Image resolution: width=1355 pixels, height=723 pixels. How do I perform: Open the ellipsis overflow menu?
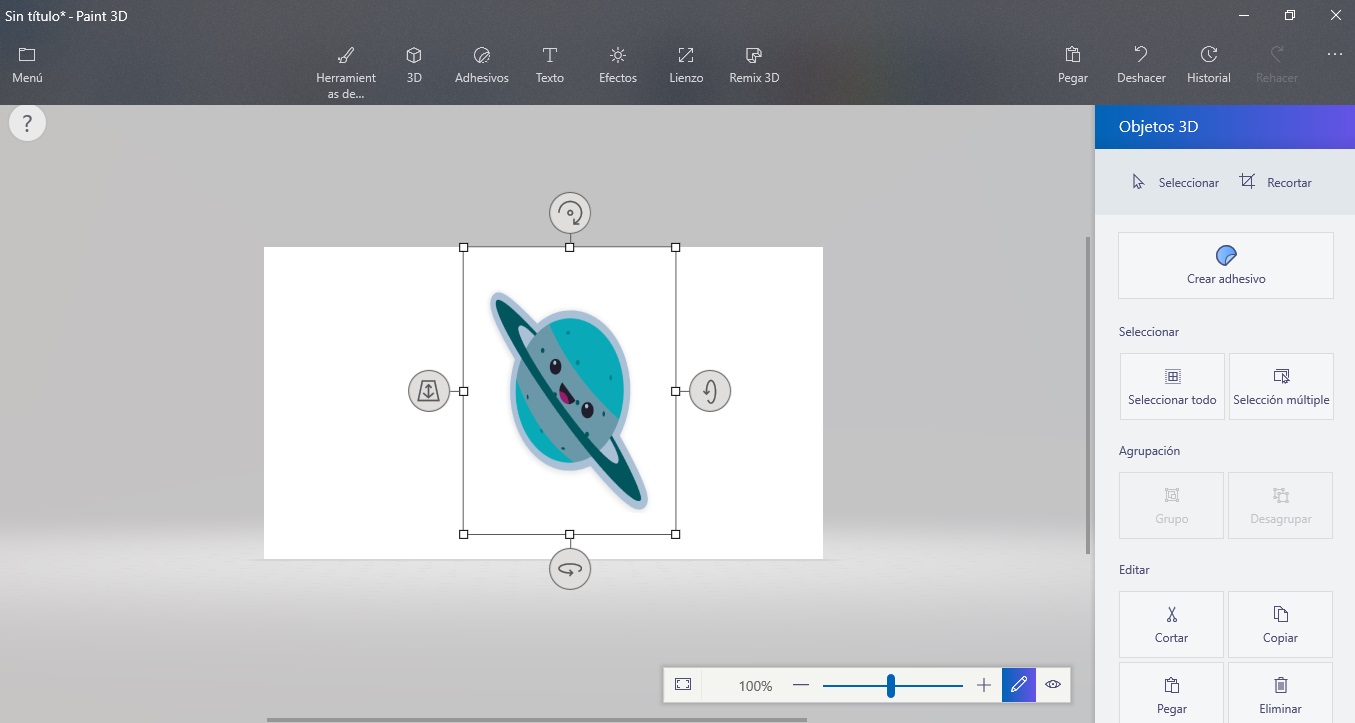pyautogui.click(x=1334, y=55)
